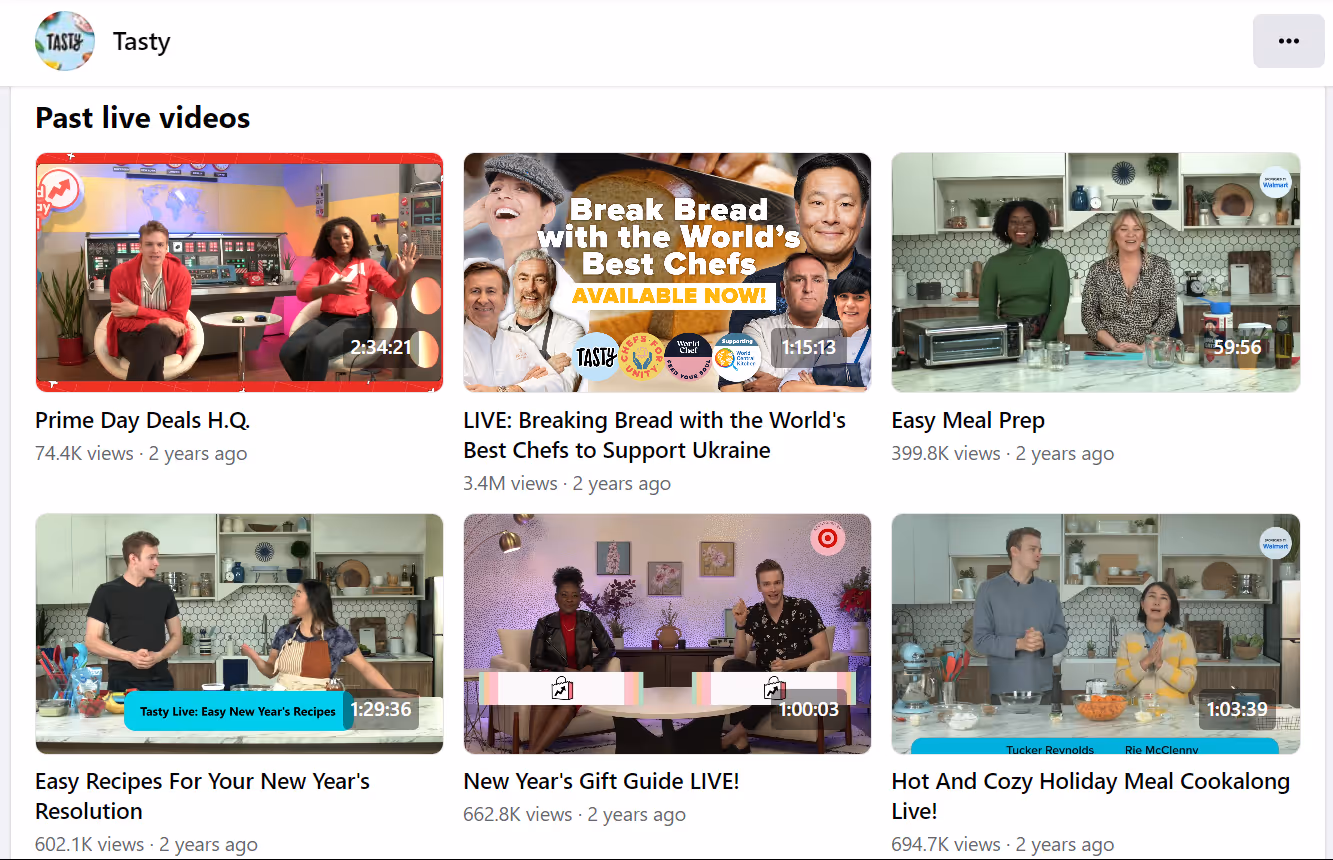
Task: Click the 74.4K views text
Action: tap(84, 453)
